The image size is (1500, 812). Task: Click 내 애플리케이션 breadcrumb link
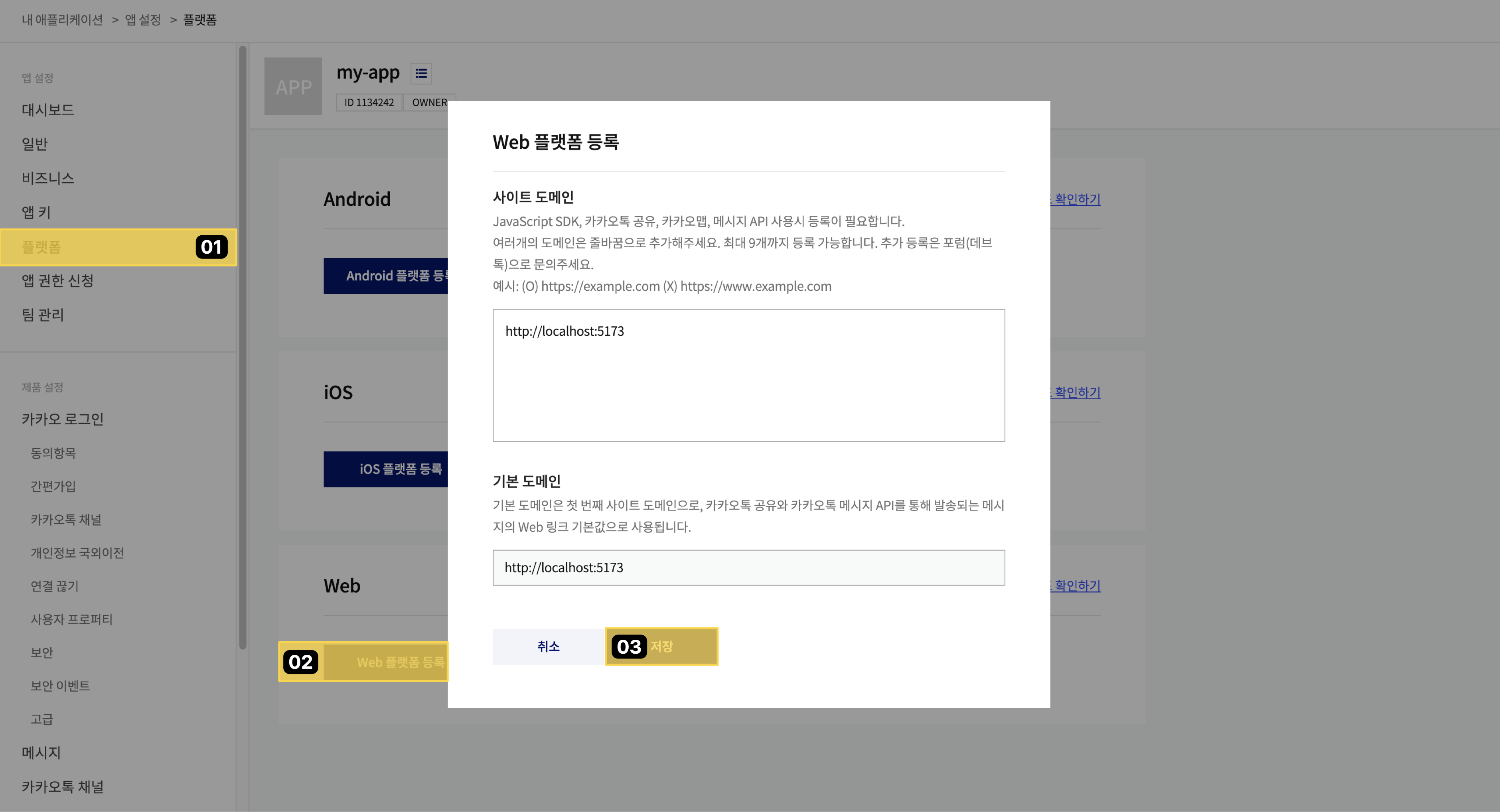click(x=62, y=20)
